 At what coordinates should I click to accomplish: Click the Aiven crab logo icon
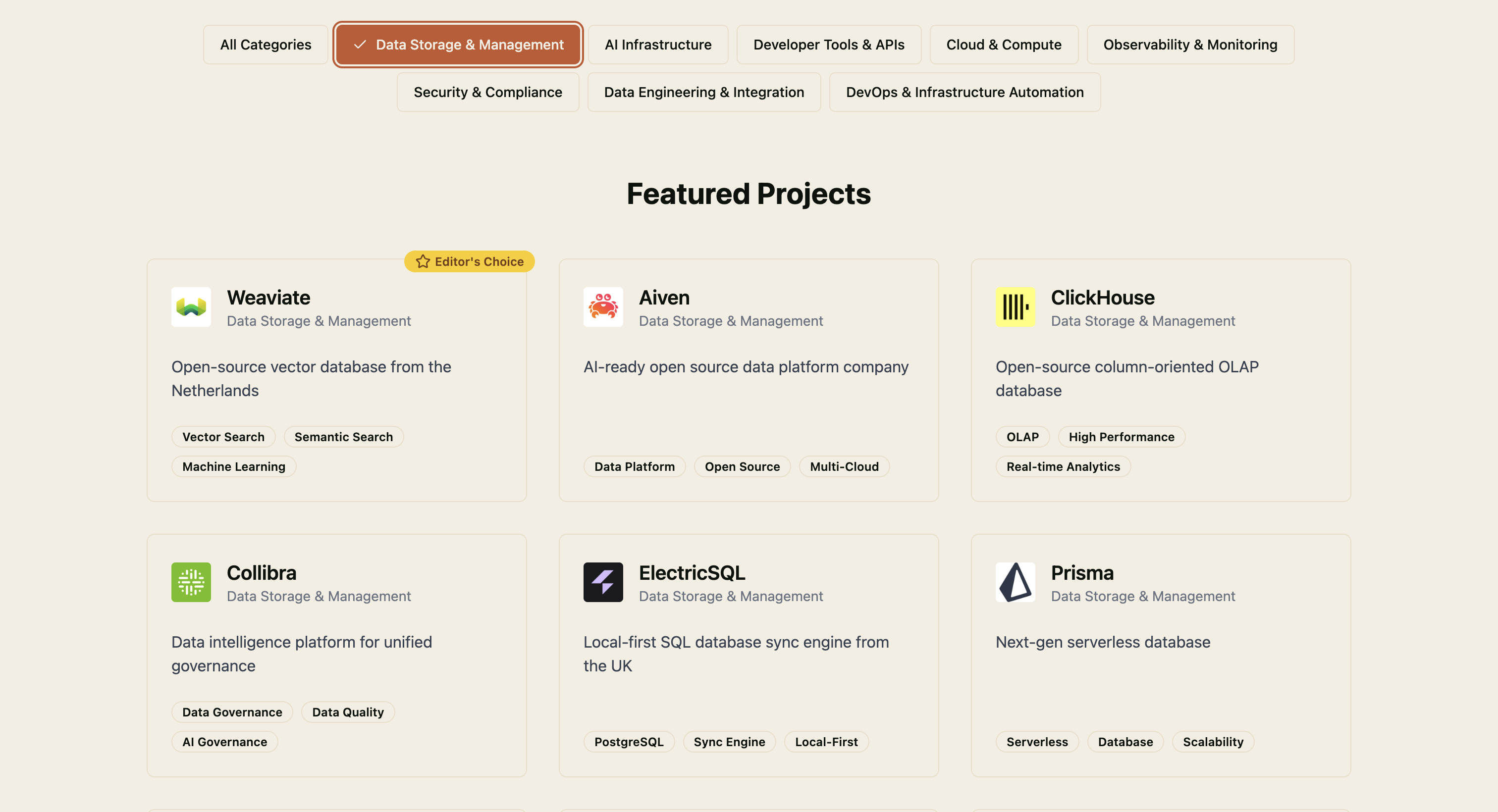pyautogui.click(x=603, y=307)
